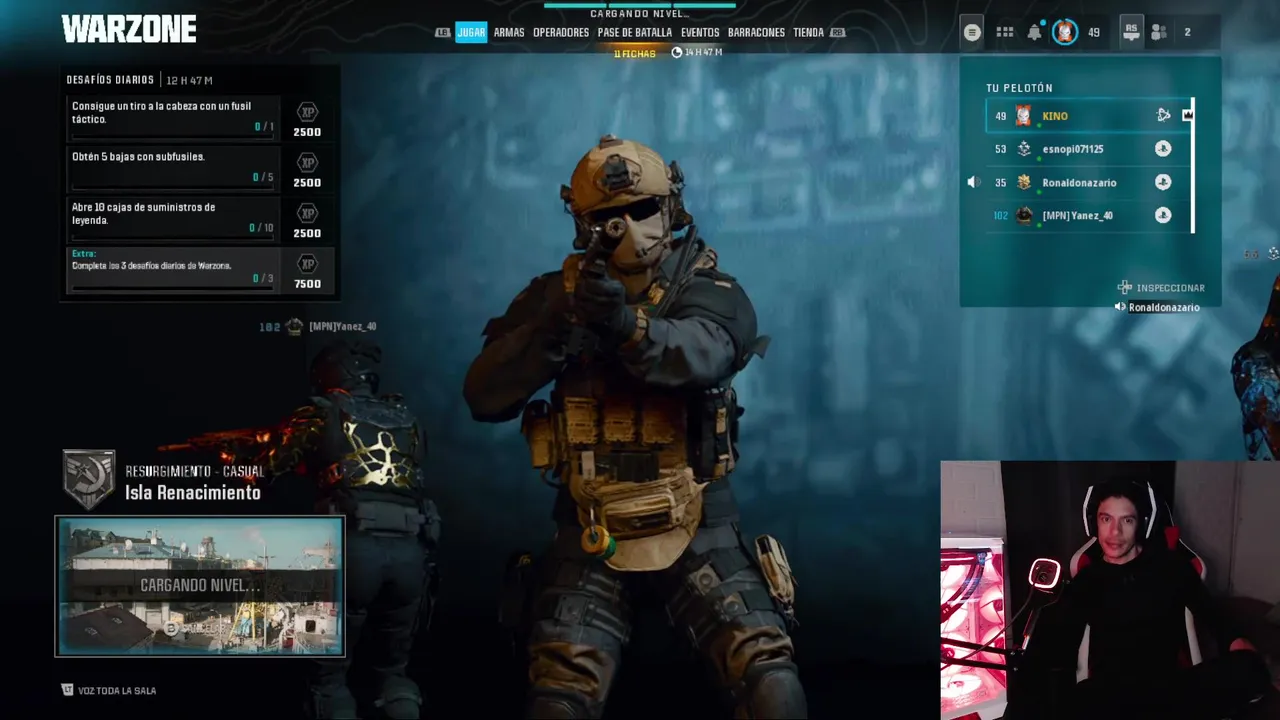Click the clock icon next to 14 H 47 M
Image resolution: width=1280 pixels, height=720 pixels.
[677, 52]
